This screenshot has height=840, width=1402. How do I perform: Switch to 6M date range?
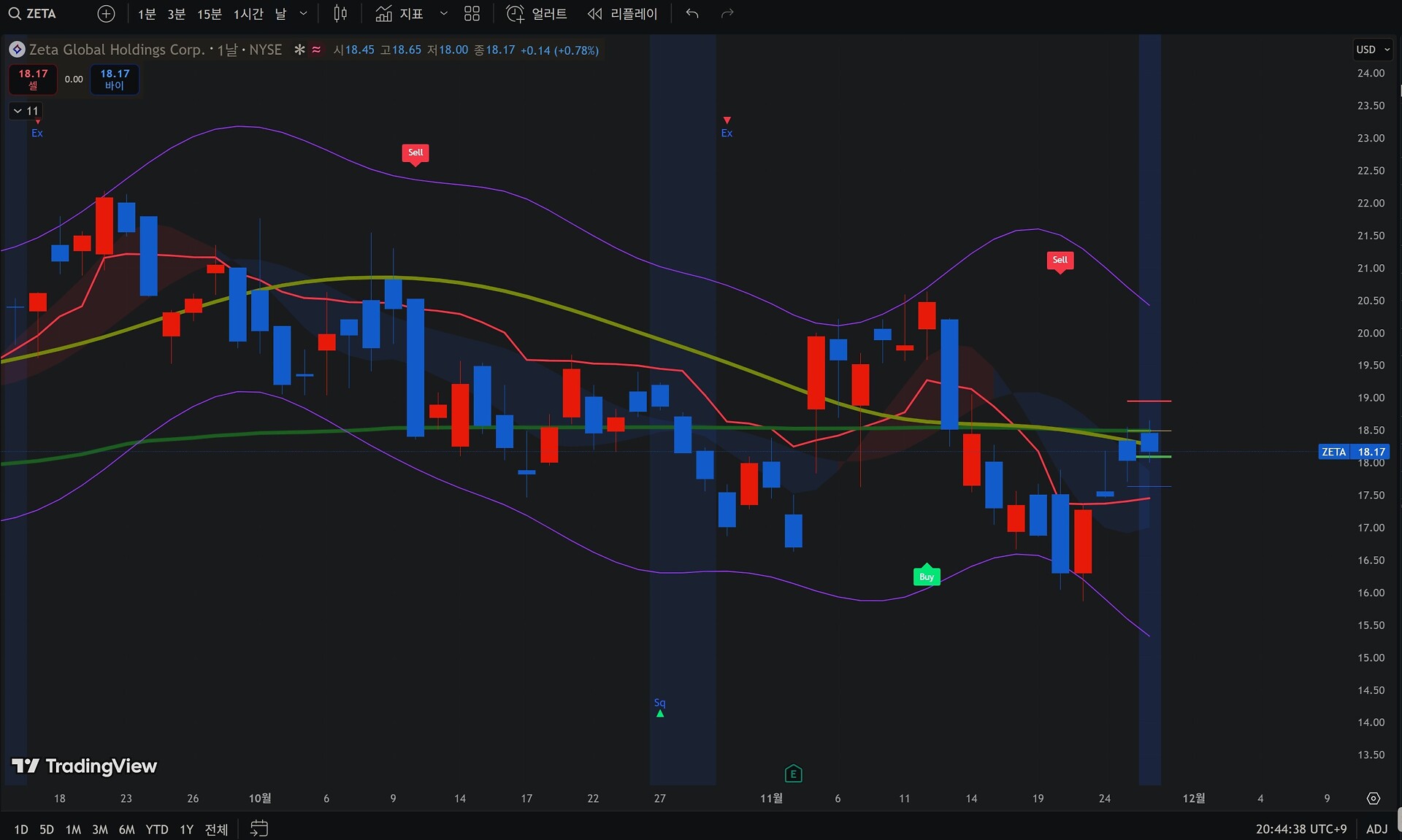pos(127,829)
